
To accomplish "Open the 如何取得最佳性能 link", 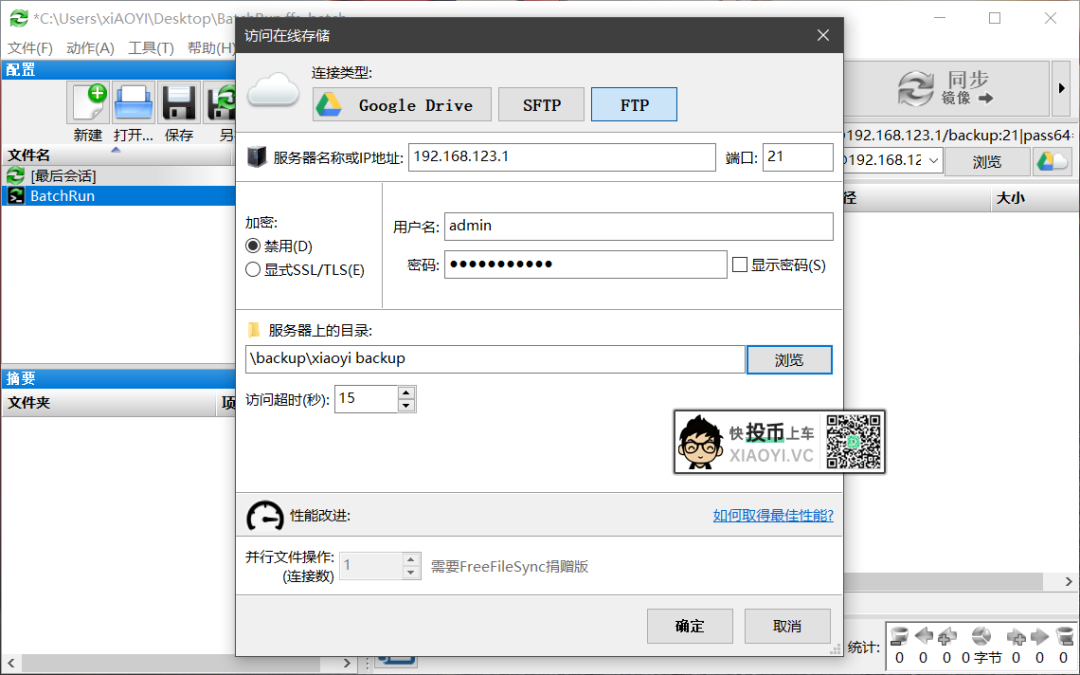I will pyautogui.click(x=772, y=515).
